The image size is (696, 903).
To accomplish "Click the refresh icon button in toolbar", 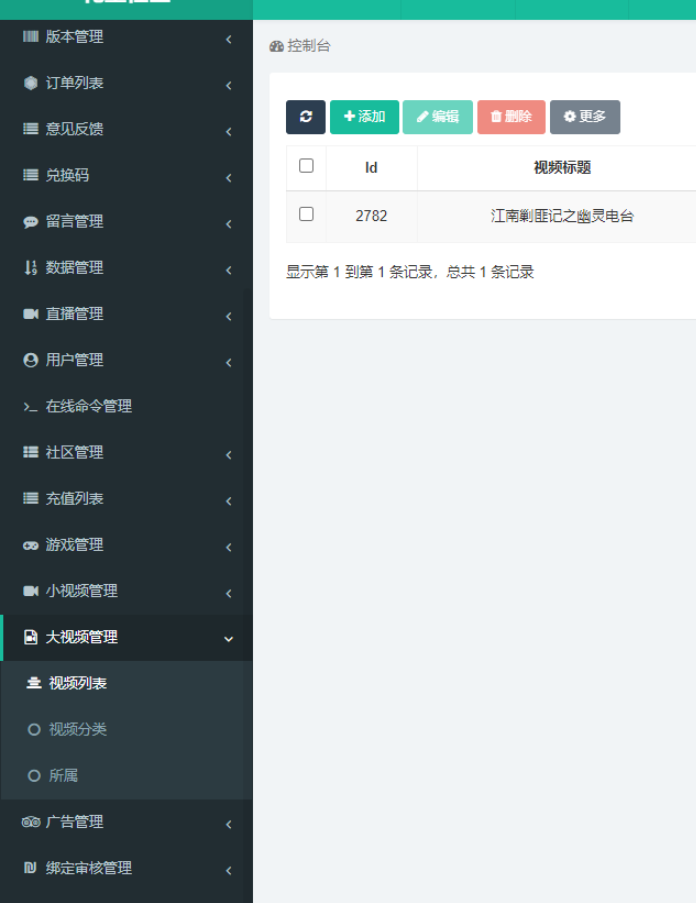I will [305, 117].
